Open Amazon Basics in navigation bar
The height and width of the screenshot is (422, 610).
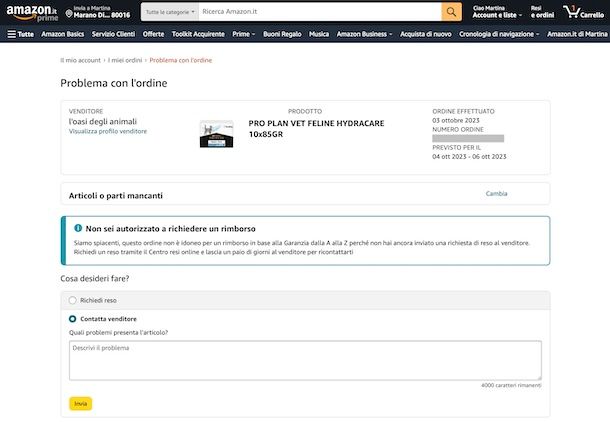pyautogui.click(x=63, y=34)
